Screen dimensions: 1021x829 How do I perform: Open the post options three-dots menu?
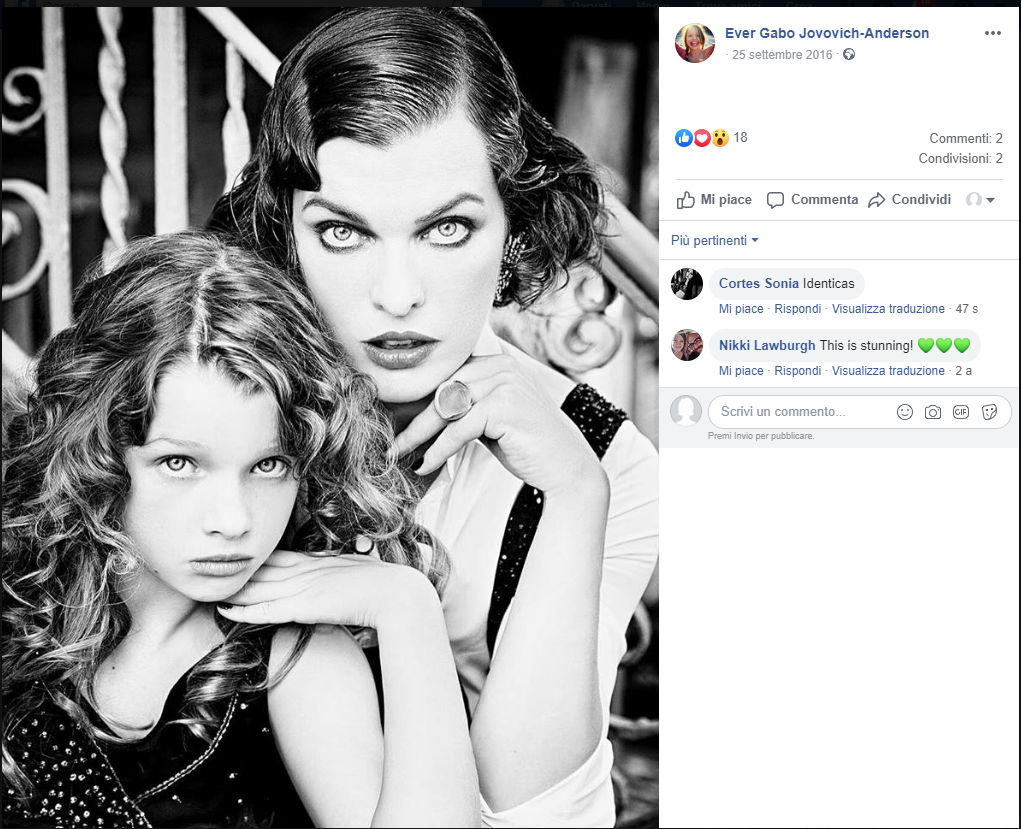[x=992, y=33]
